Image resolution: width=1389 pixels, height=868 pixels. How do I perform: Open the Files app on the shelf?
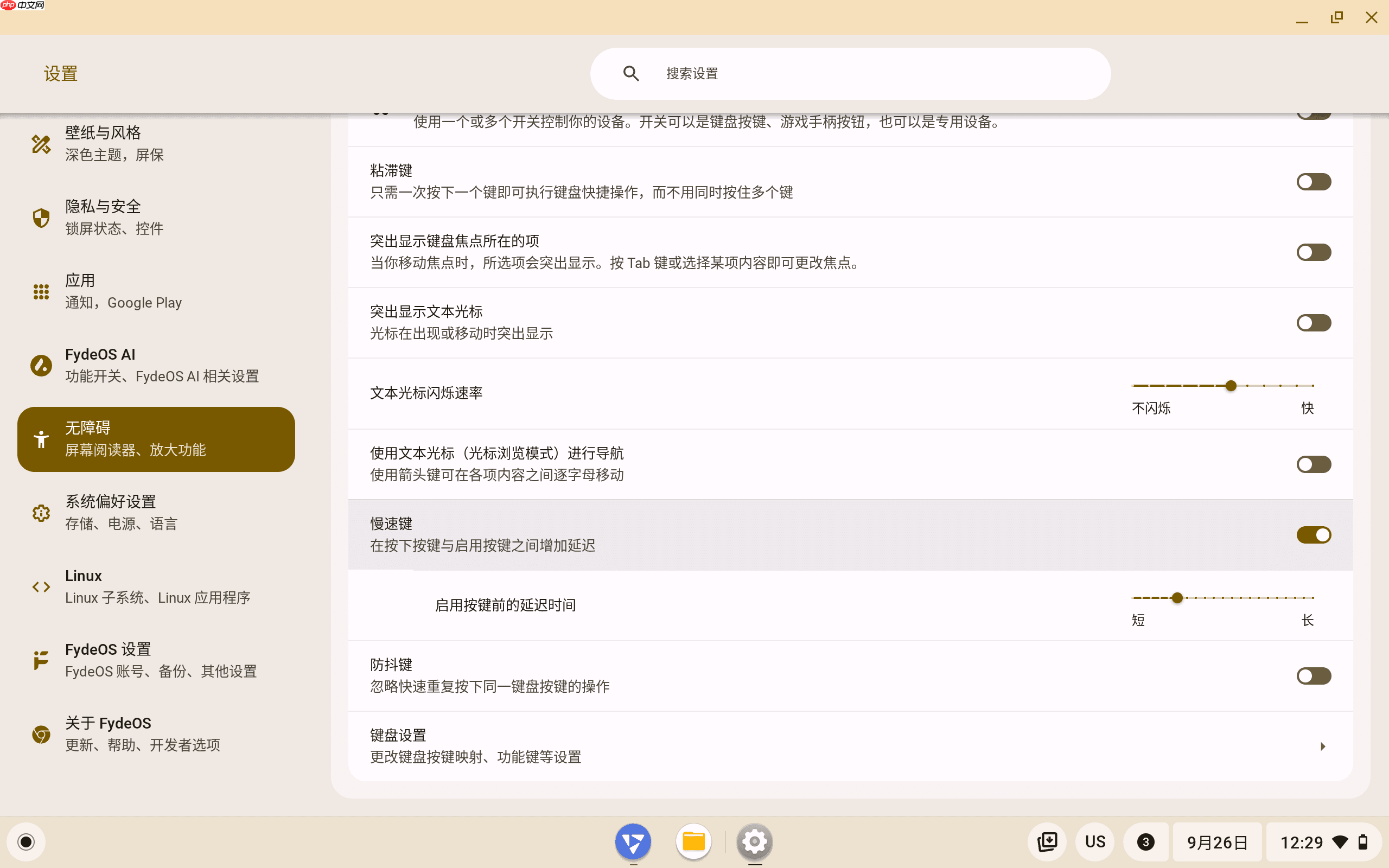click(693, 841)
